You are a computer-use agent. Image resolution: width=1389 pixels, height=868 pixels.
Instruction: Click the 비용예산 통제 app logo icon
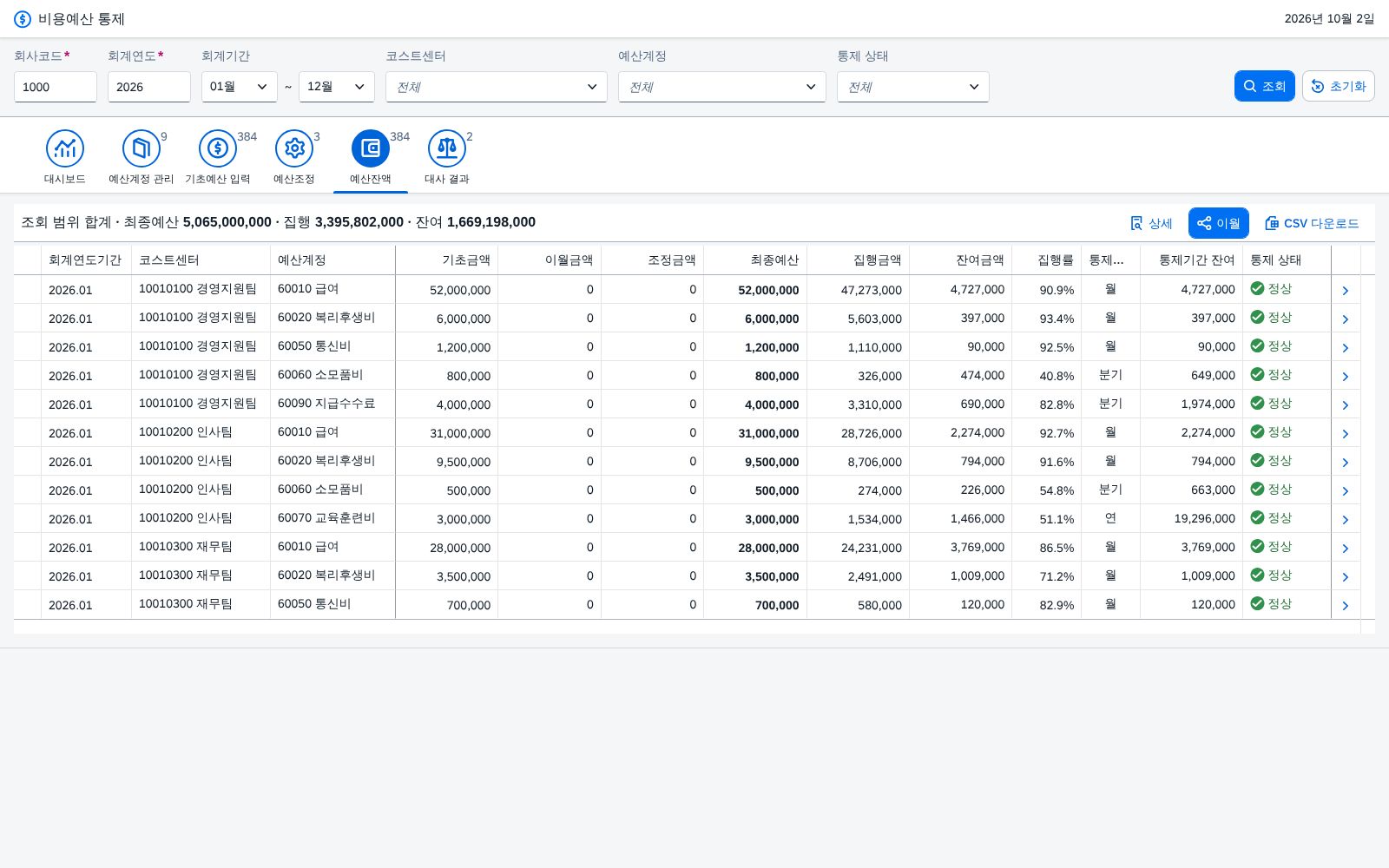(x=23, y=19)
